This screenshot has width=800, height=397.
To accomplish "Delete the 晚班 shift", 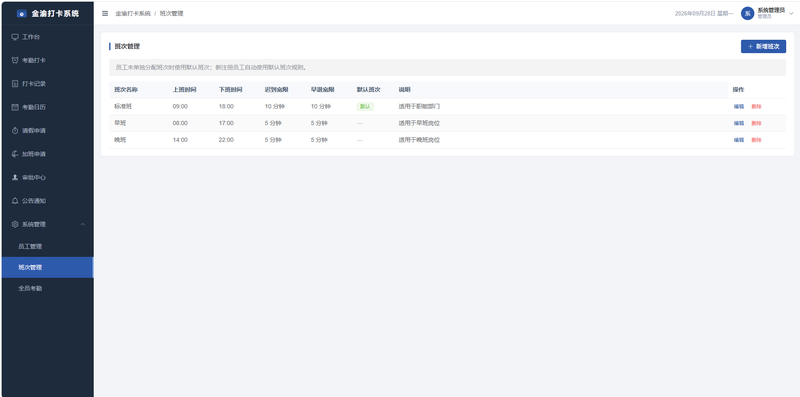I will pos(756,140).
